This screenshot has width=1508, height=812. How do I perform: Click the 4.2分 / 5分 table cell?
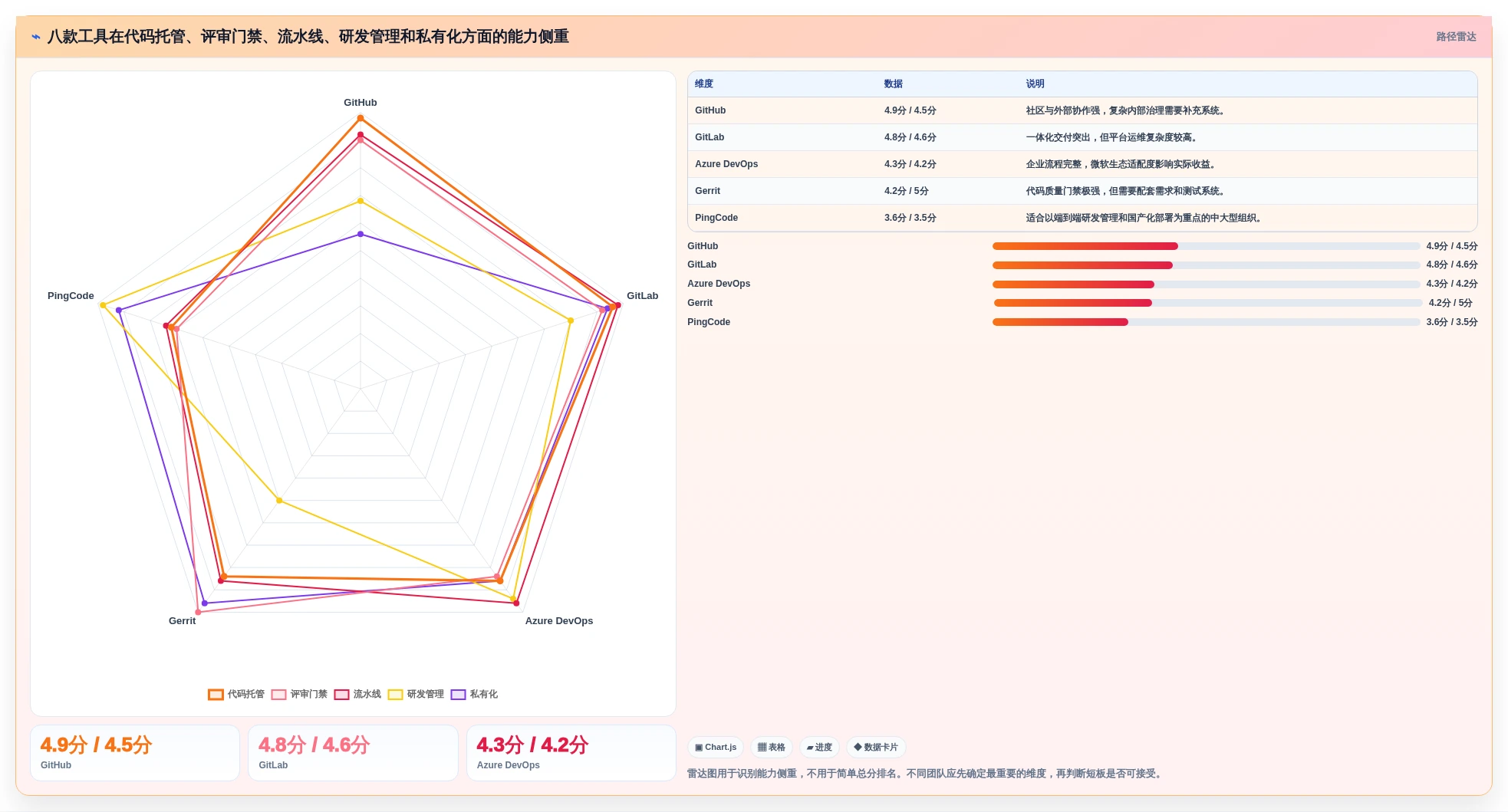907,192
